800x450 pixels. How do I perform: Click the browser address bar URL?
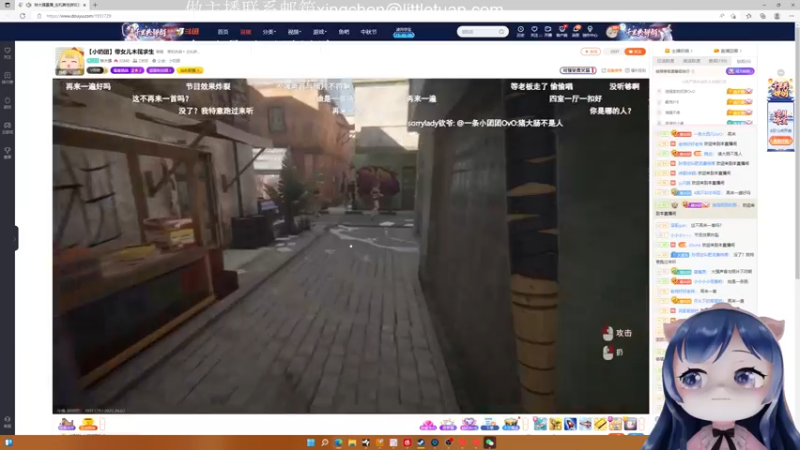click(79, 16)
